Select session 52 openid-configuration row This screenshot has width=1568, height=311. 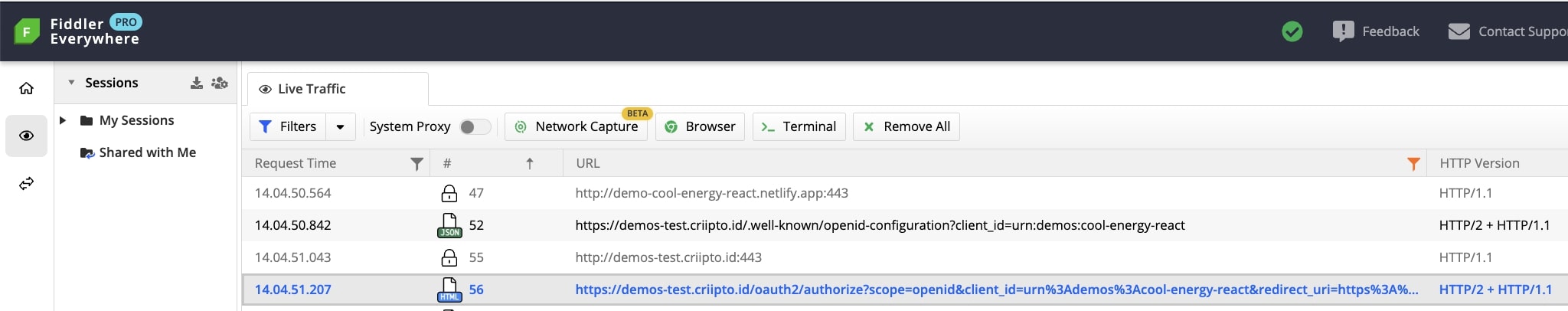click(879, 225)
